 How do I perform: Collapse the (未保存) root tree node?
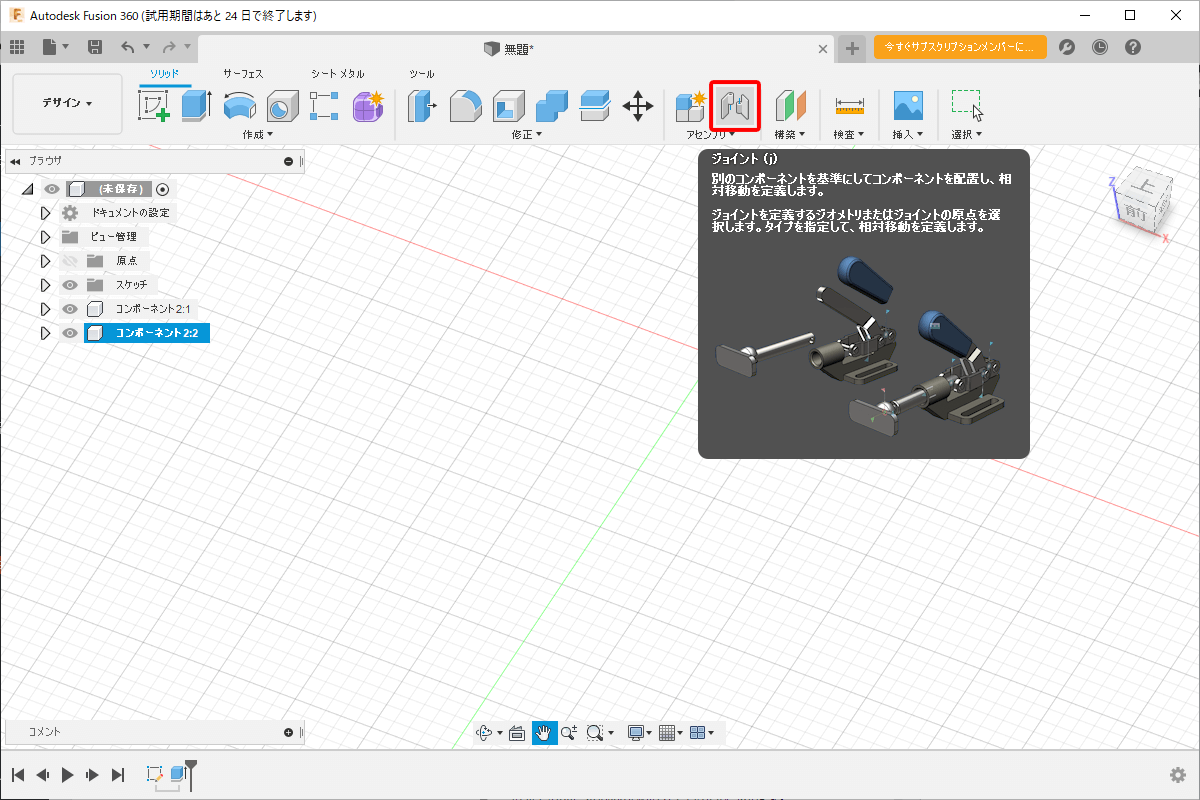[x=27, y=189]
